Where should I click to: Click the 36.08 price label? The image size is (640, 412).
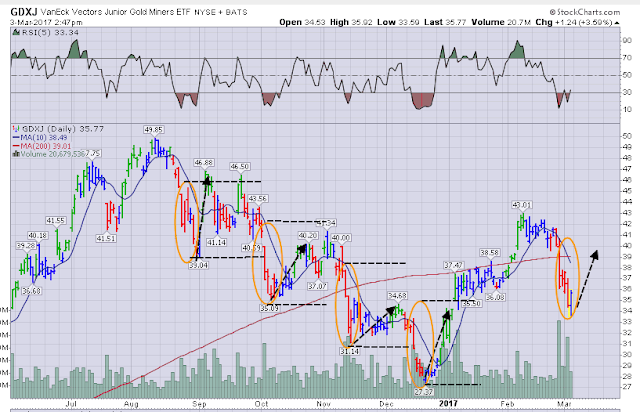pyautogui.click(x=496, y=297)
